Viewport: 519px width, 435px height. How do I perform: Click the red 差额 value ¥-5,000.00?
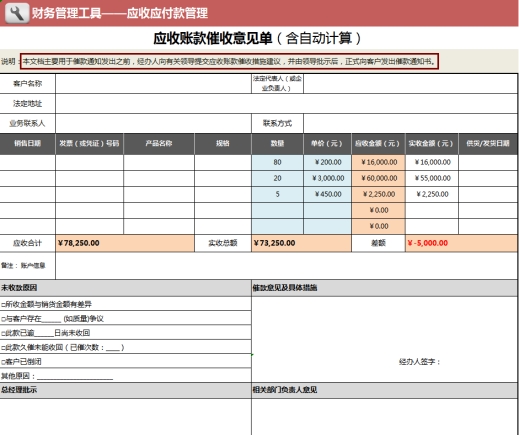coord(461,243)
